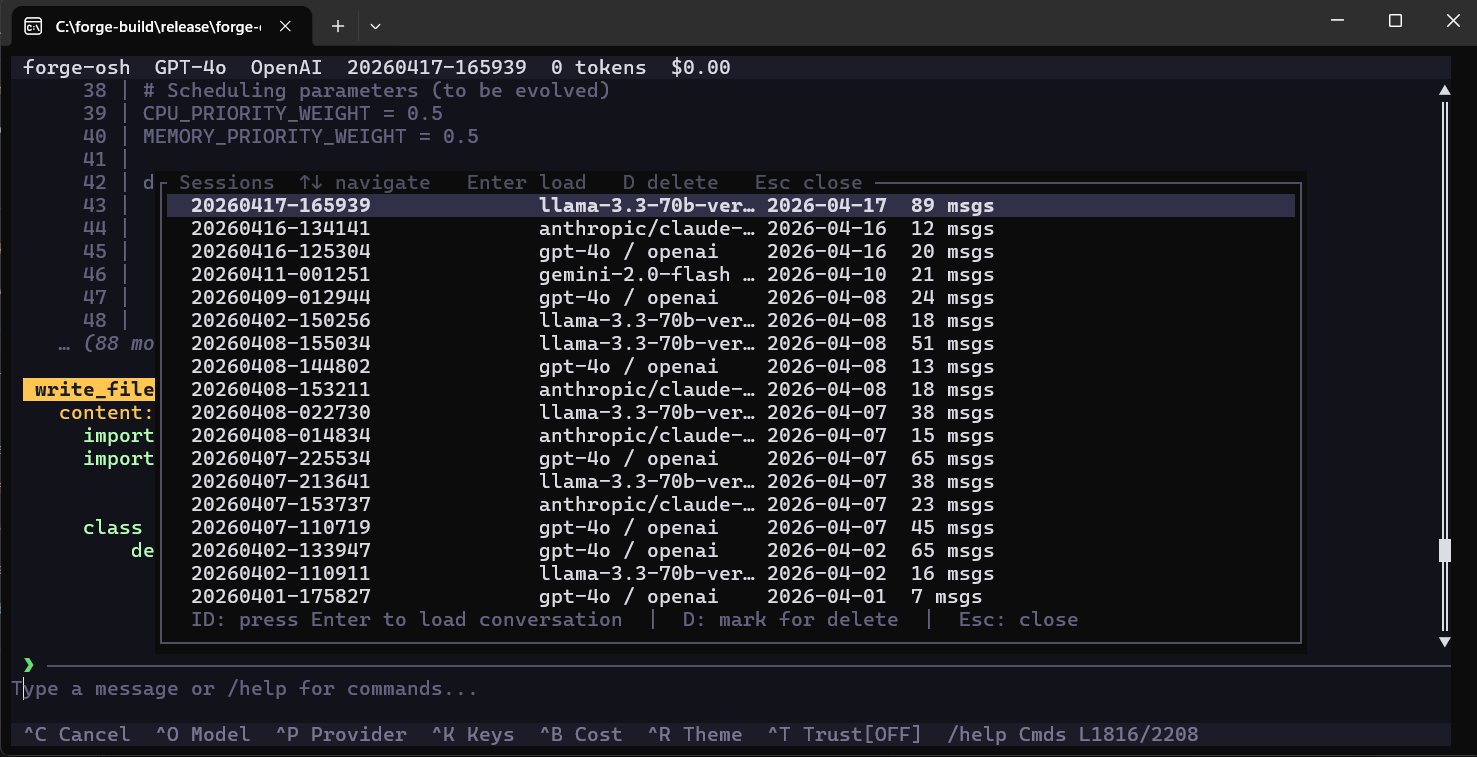This screenshot has width=1477, height=757.
Task: Click OpenAI provider in header
Action: click(287, 68)
